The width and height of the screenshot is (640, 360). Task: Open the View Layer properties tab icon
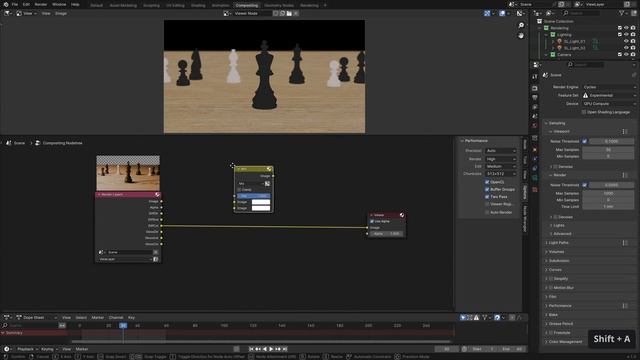coord(535,107)
